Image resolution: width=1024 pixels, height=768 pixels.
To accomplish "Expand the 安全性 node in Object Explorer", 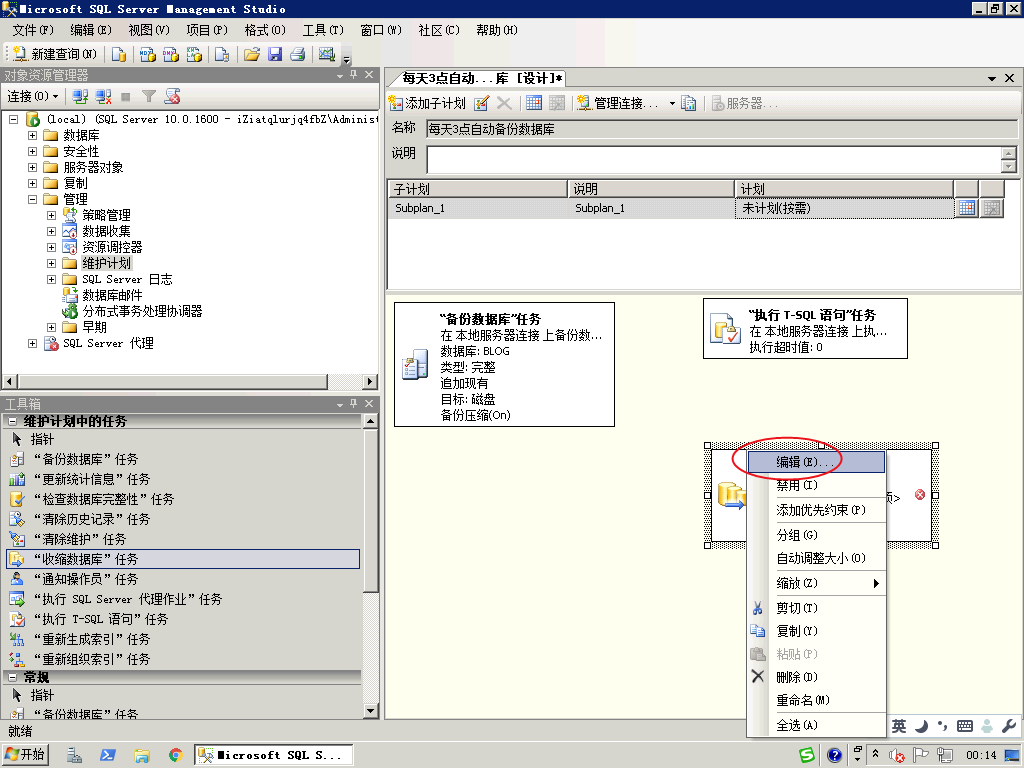I will (x=33, y=151).
